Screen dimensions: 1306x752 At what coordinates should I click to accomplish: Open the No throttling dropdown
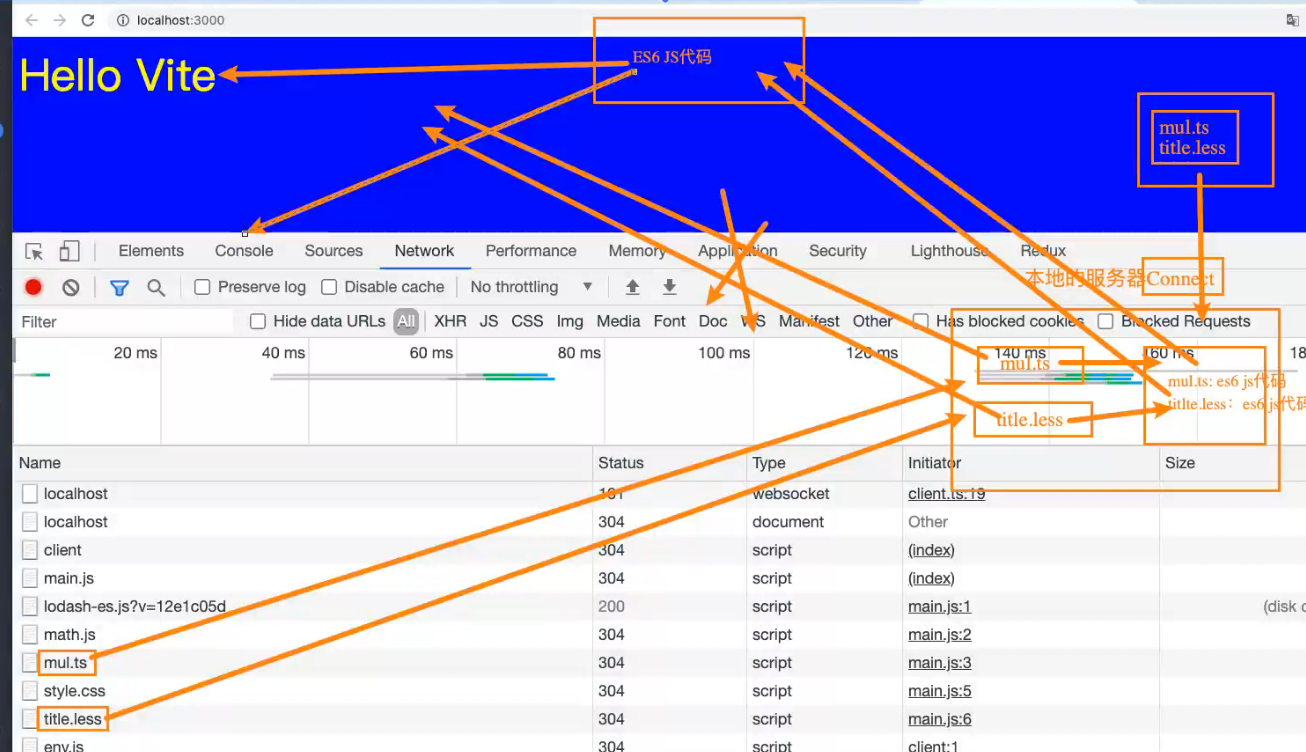531,287
